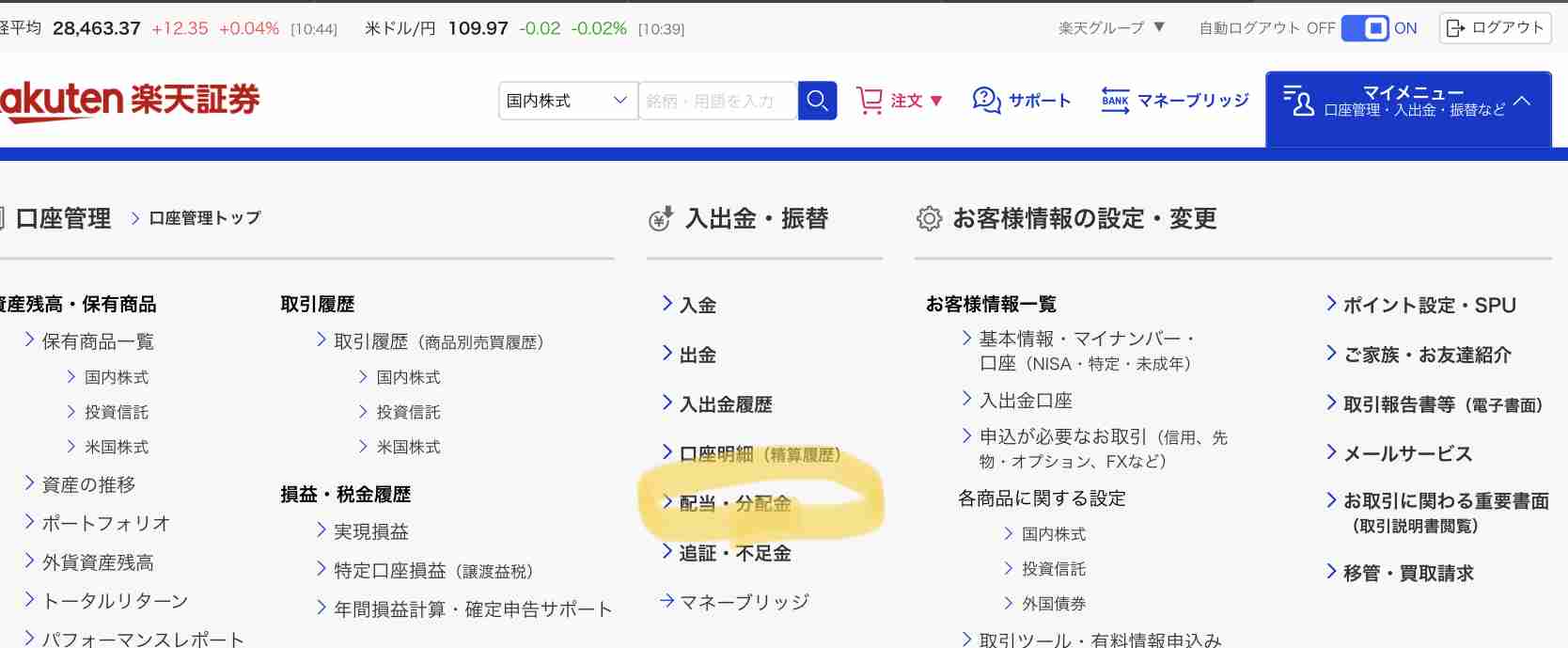Click the 銘柄・用語を入力 search field
Image resolution: width=1568 pixels, height=648 pixels.
[x=718, y=101]
